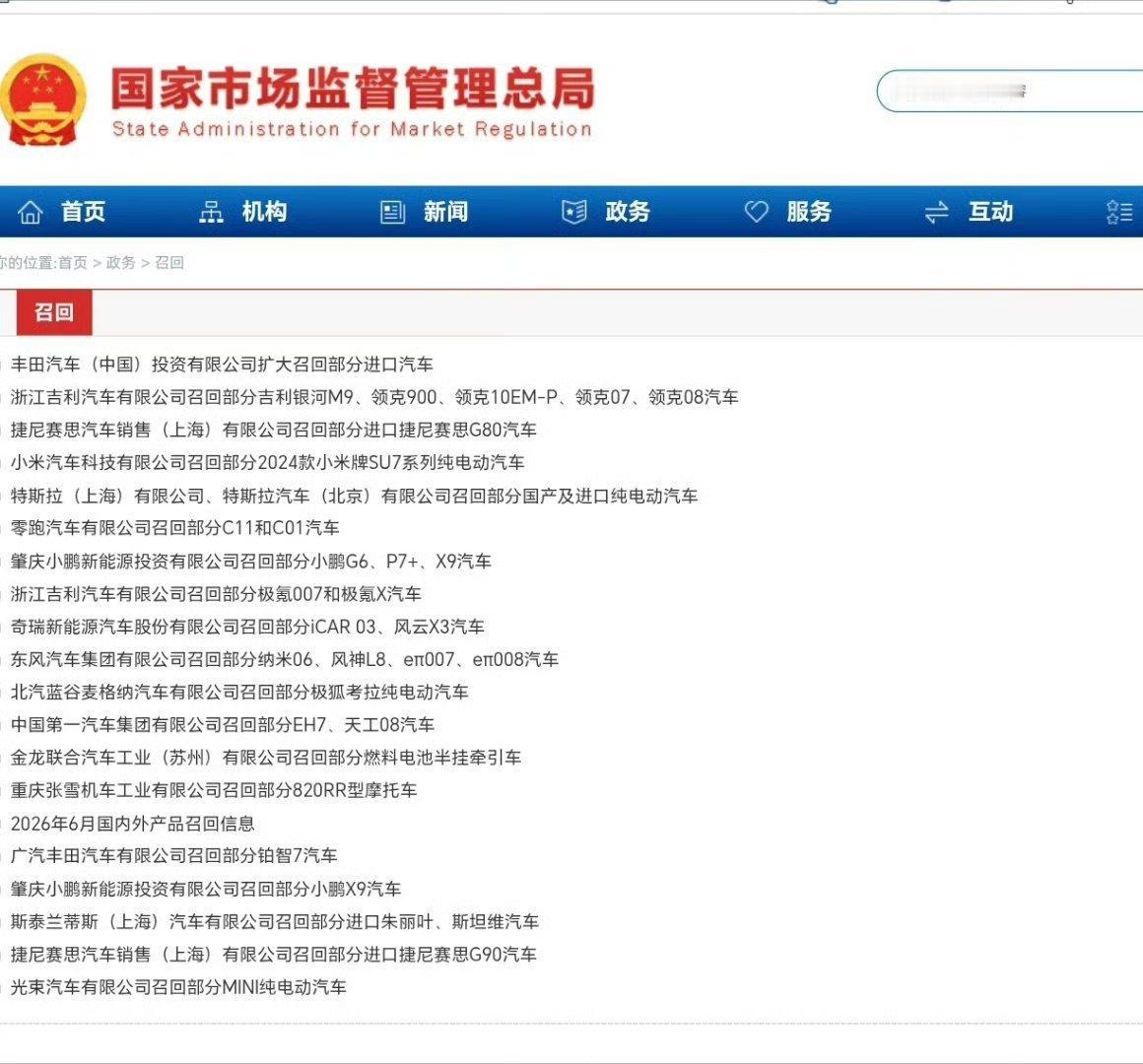The width and height of the screenshot is (1143, 1064).
Task: Open the 政务 navigation menu
Action: [x=628, y=212]
